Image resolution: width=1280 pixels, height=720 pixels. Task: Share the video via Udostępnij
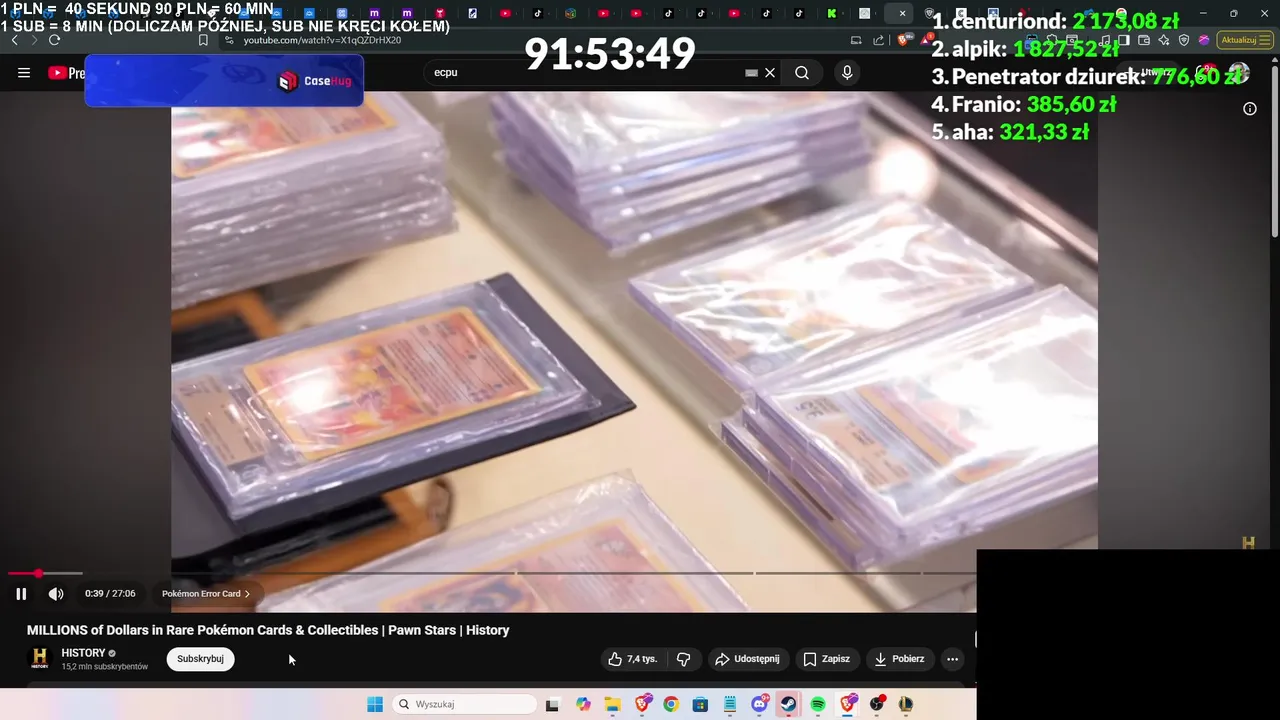point(747,659)
